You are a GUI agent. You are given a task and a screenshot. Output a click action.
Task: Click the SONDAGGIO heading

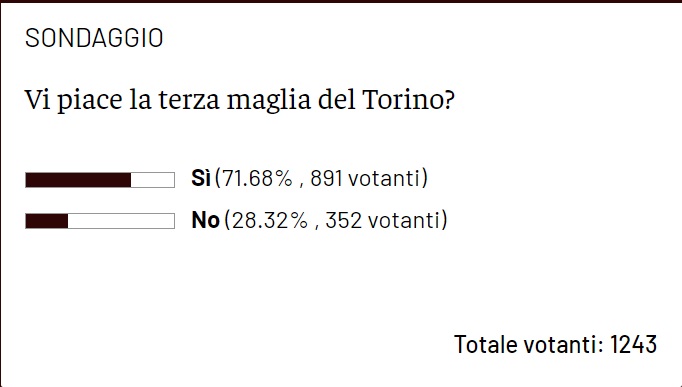94,38
